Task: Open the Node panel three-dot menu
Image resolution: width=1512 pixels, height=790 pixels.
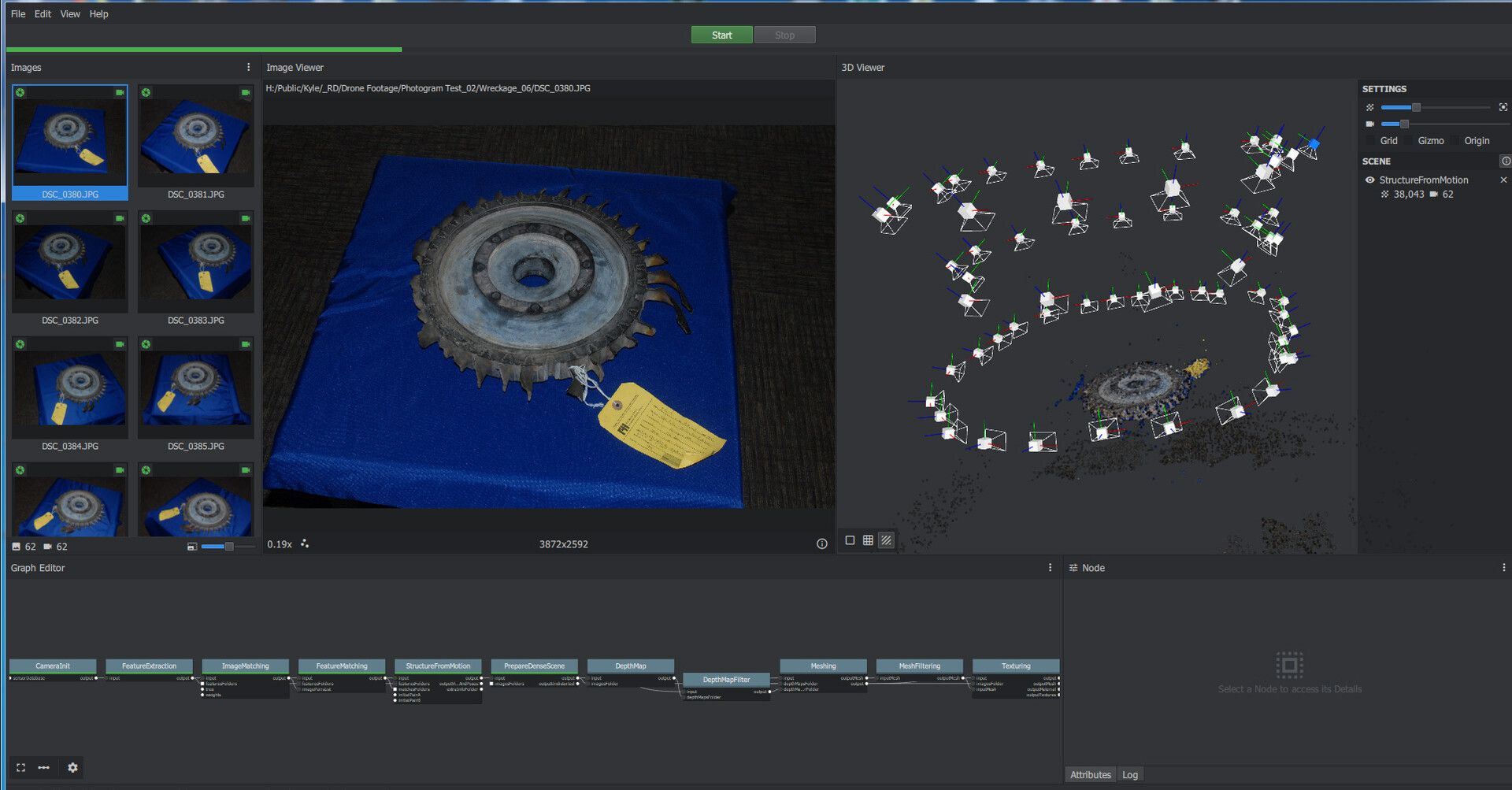Action: coord(1503,567)
